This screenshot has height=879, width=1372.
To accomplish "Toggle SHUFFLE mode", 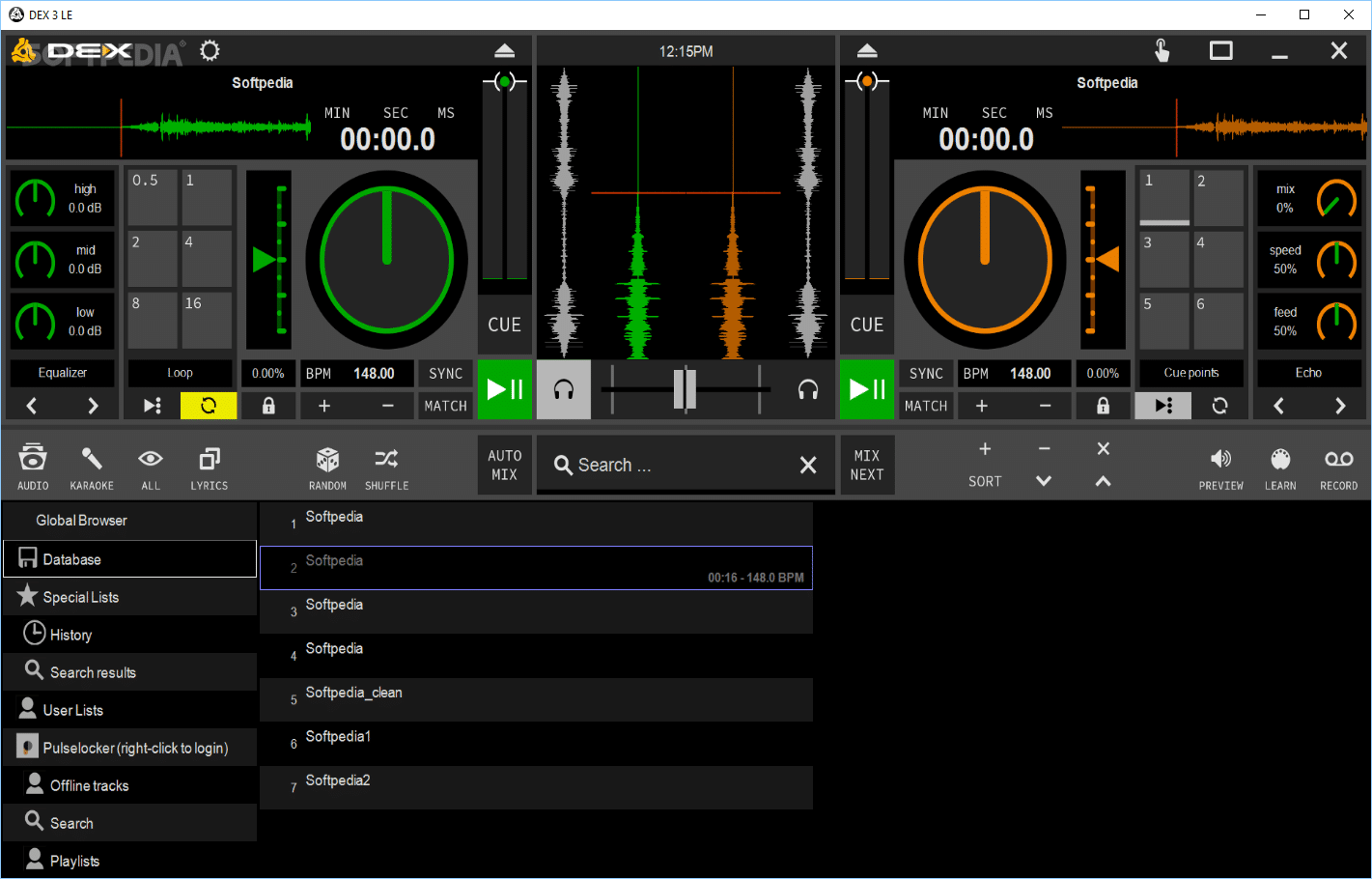I will 386,467.
